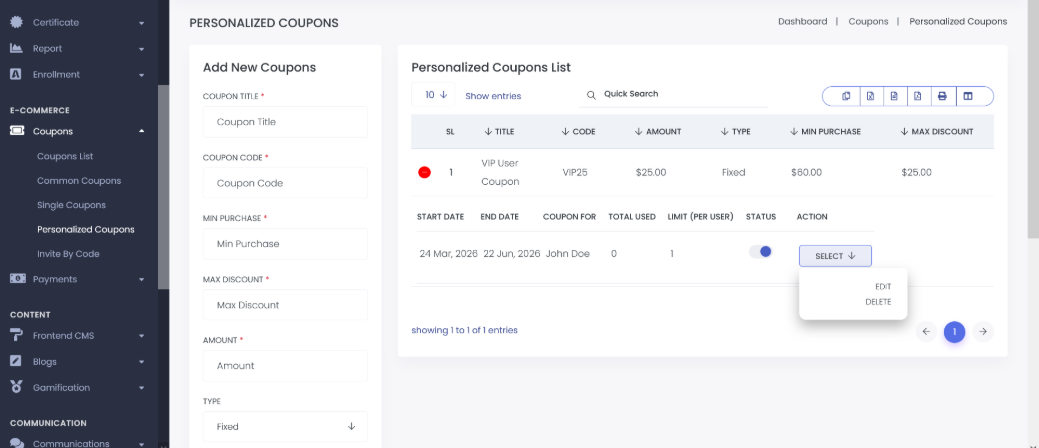Open Common Coupons in sidebar
This screenshot has height=448, width=1039.
79,181
